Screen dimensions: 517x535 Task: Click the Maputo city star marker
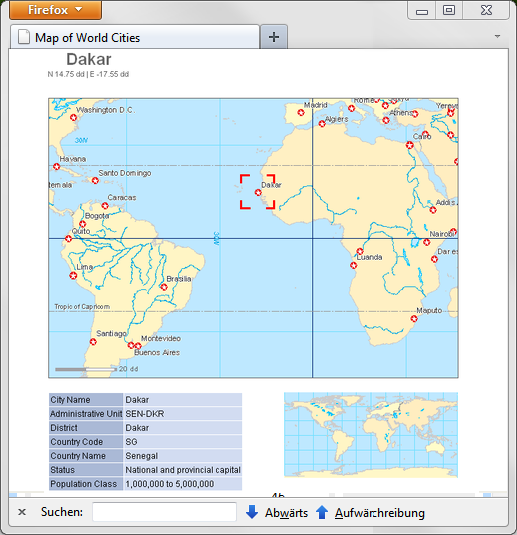click(414, 318)
